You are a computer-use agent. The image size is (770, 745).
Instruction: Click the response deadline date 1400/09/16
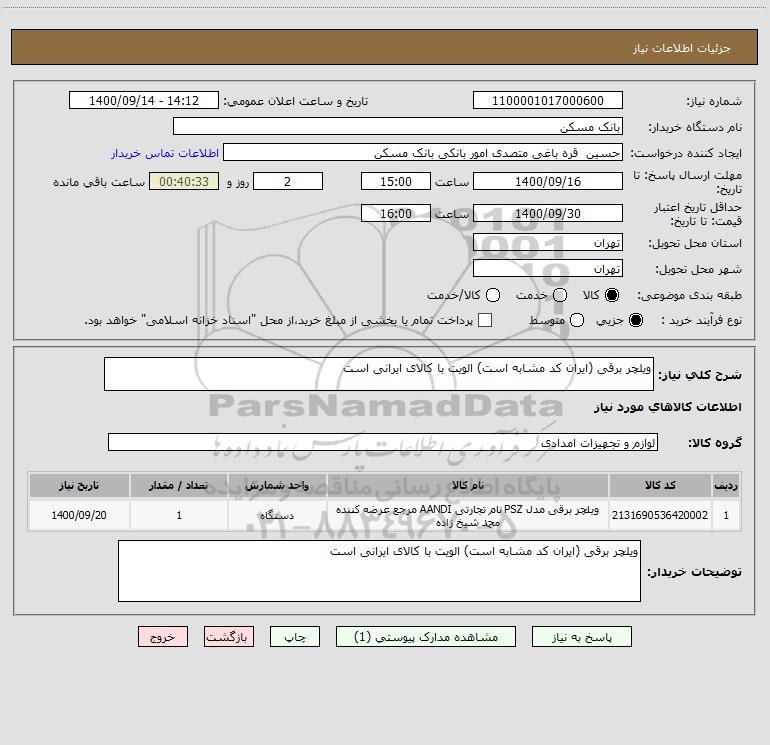(548, 181)
